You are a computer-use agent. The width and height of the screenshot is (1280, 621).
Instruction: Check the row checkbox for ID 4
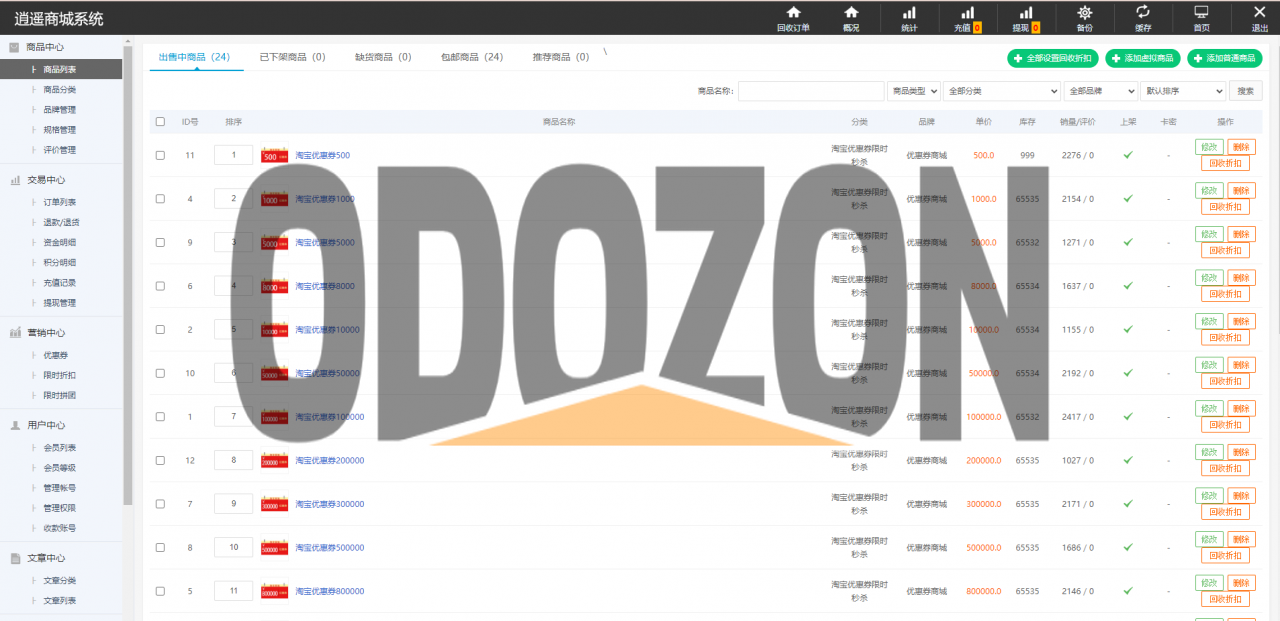[x=160, y=199]
